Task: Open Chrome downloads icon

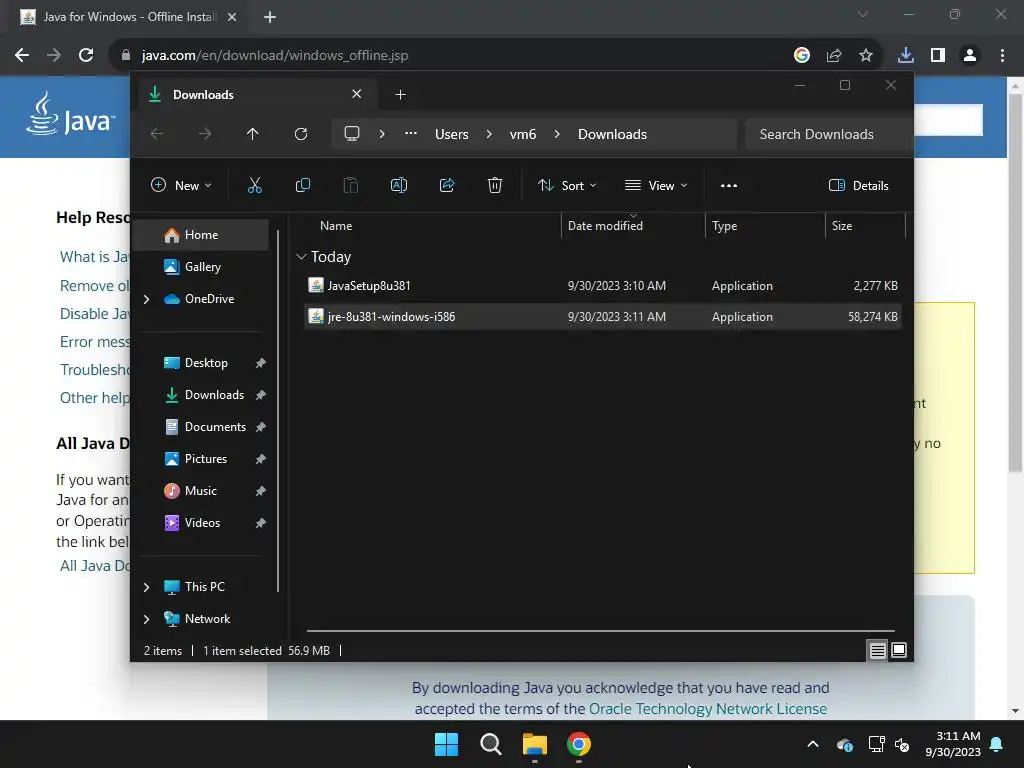Action: [906, 56]
